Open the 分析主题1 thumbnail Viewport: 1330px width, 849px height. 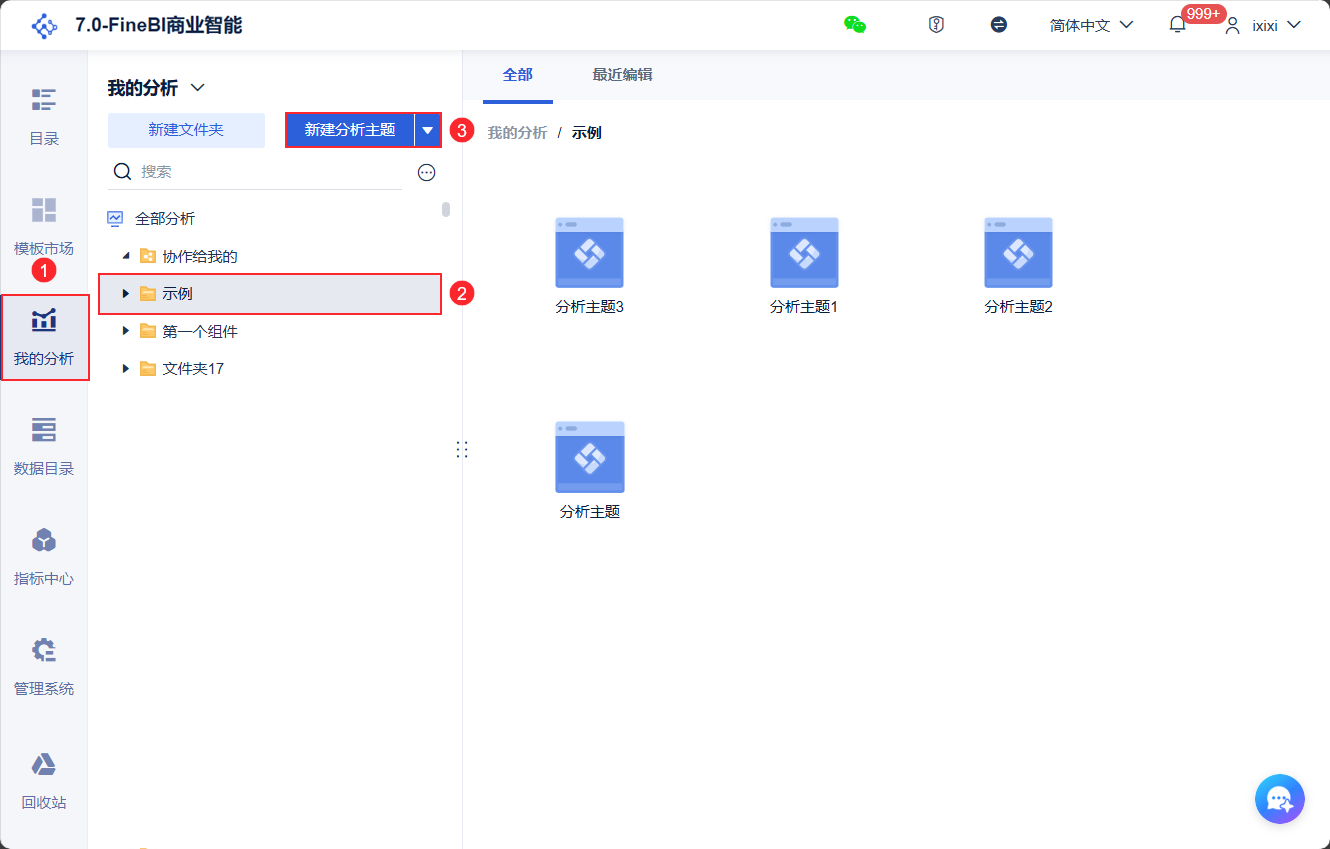(804, 253)
